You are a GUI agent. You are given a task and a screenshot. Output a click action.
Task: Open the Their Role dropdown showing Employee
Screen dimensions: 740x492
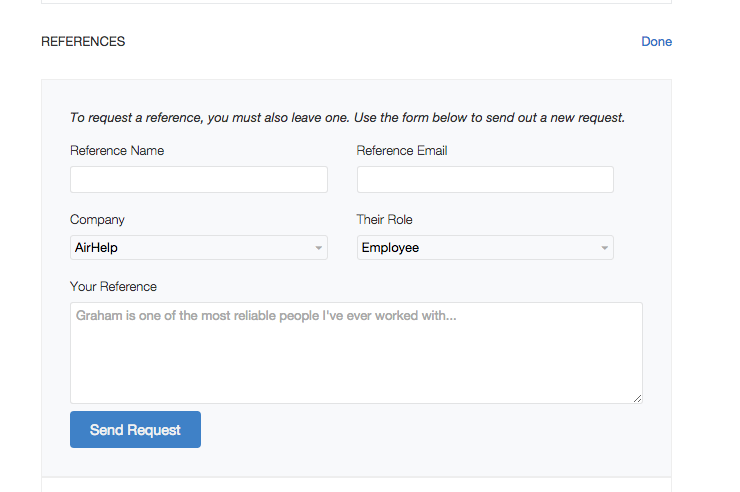coord(485,248)
